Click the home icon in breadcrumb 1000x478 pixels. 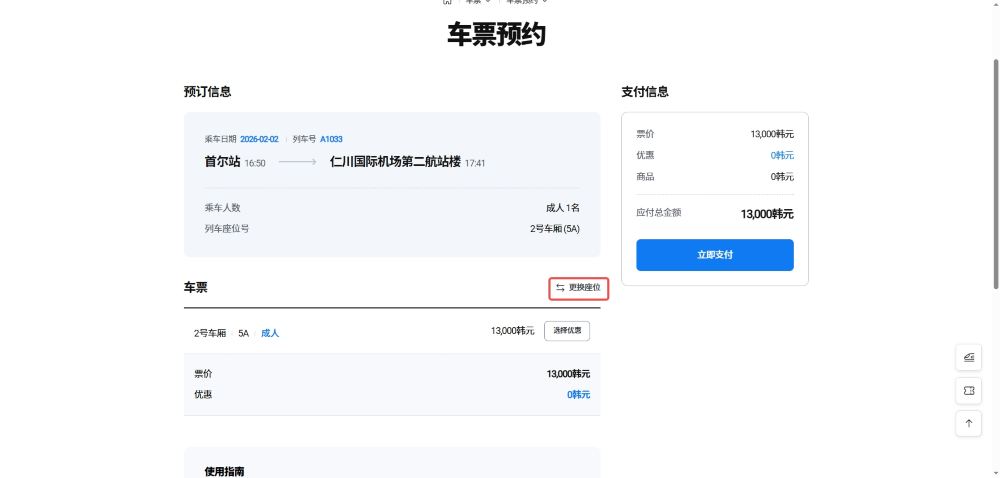pyautogui.click(x=447, y=2)
